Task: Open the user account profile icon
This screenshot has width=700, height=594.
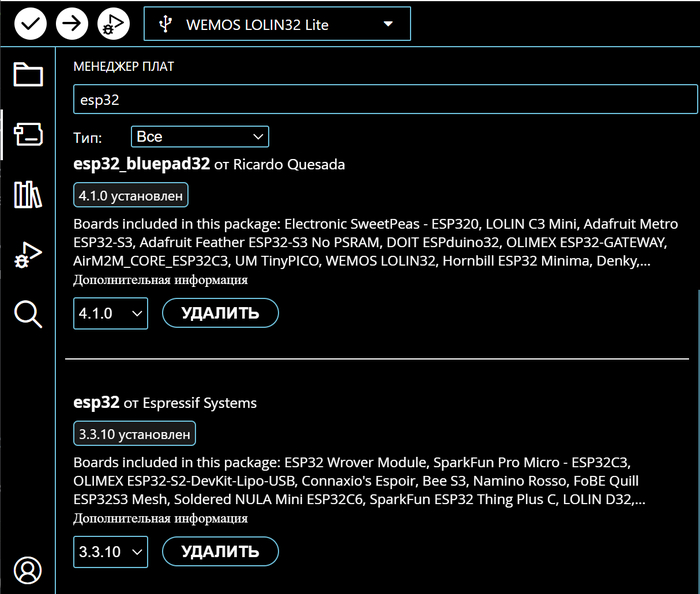Action: click(x=28, y=570)
